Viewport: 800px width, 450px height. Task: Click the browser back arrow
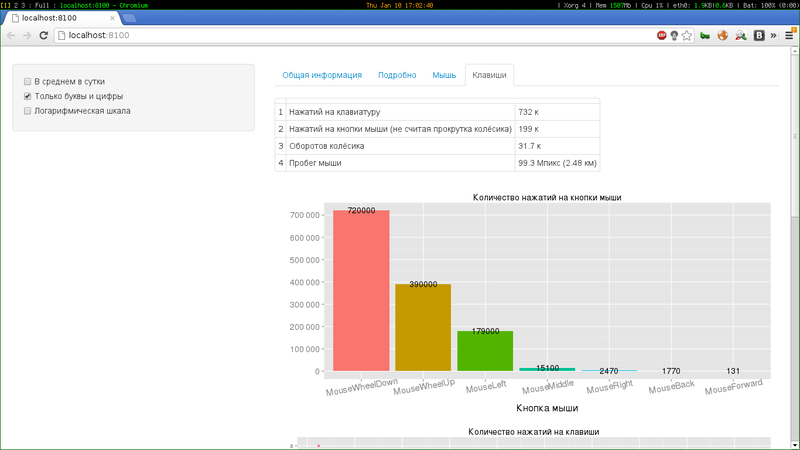(11, 35)
